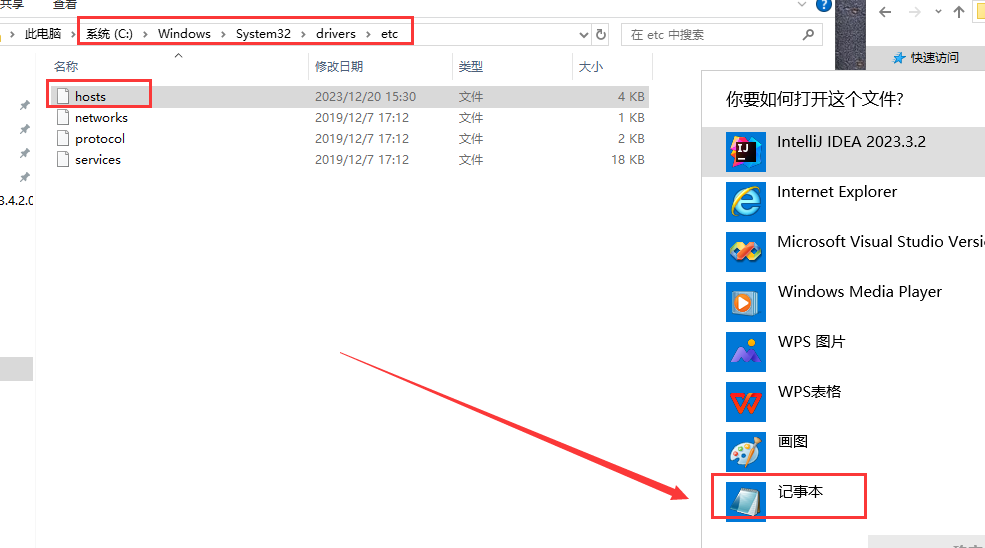
Task: Open the 共享 ribbon tab
Action: pos(12,4)
